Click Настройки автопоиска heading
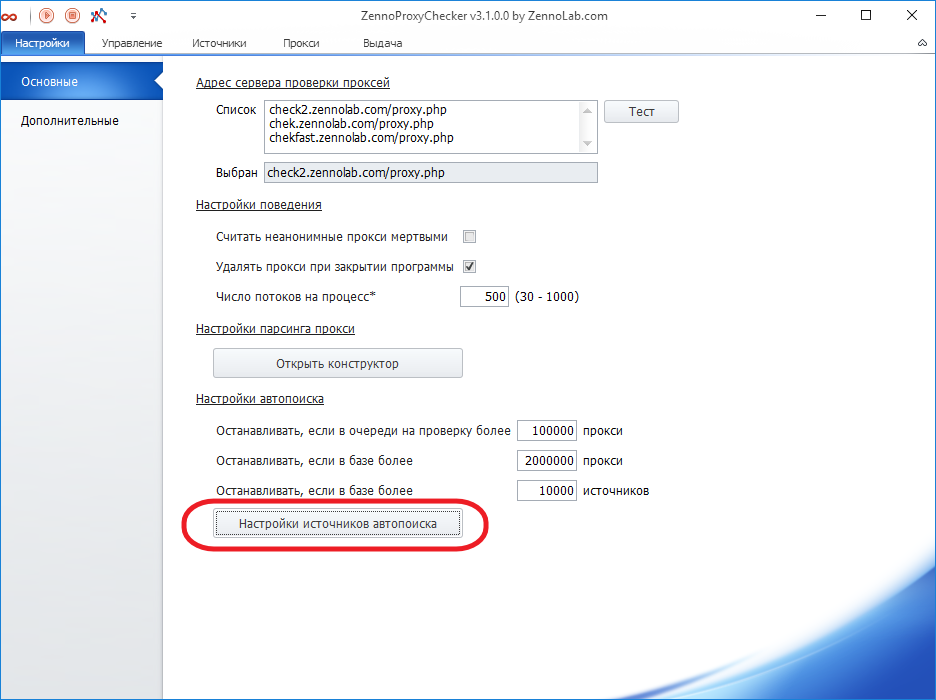The image size is (936, 700). (260, 399)
